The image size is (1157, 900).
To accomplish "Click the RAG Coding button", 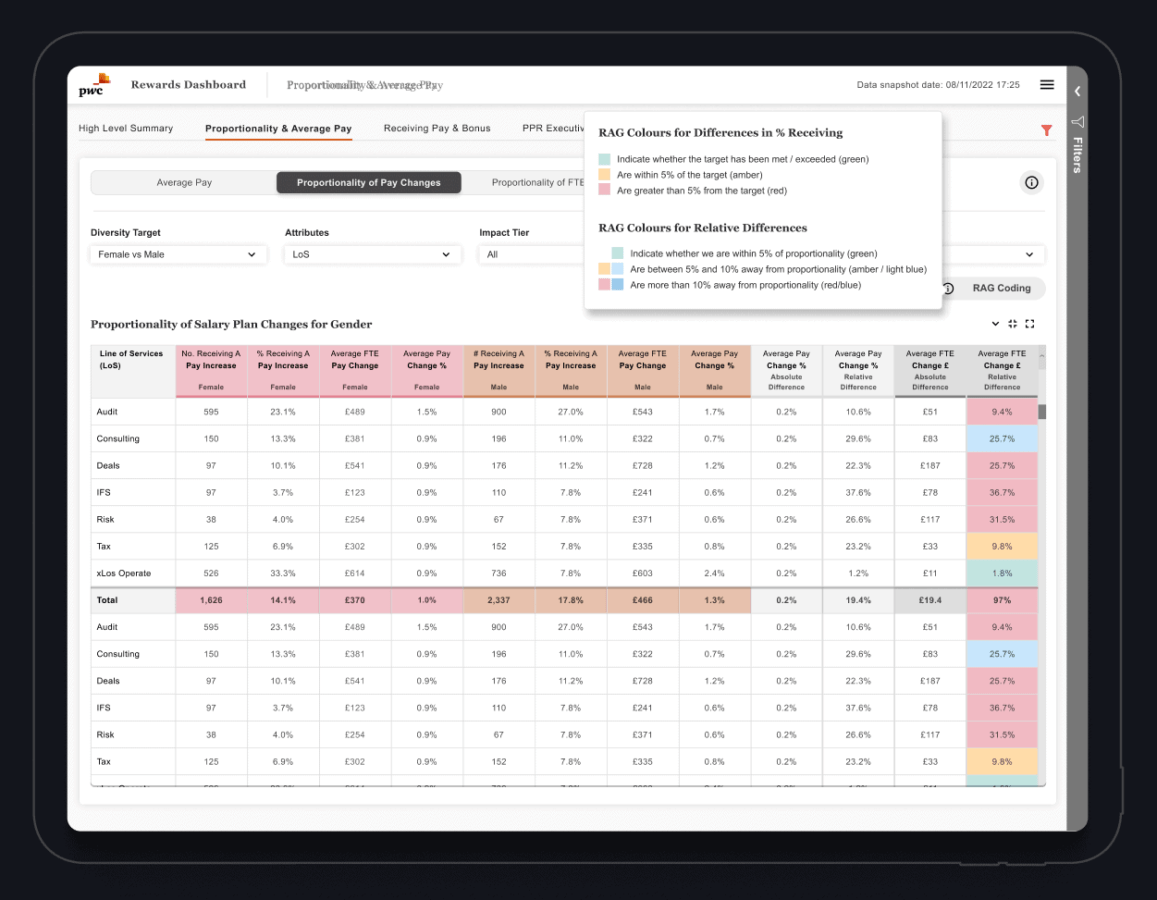I will click(1000, 288).
